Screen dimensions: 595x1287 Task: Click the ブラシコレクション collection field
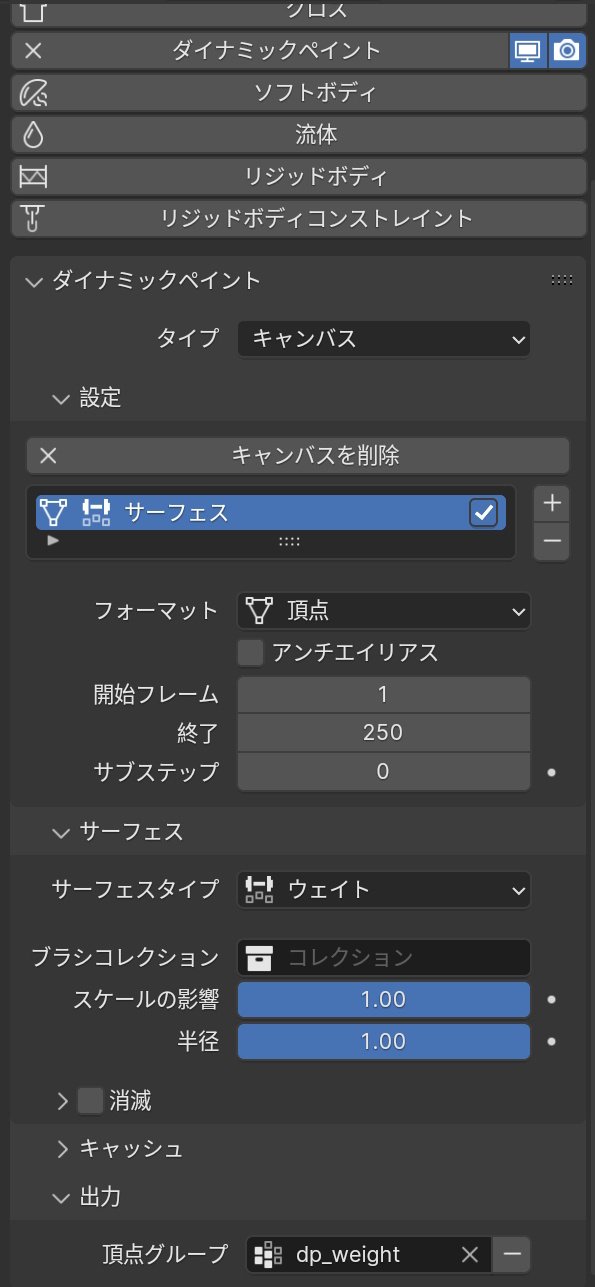point(383,957)
